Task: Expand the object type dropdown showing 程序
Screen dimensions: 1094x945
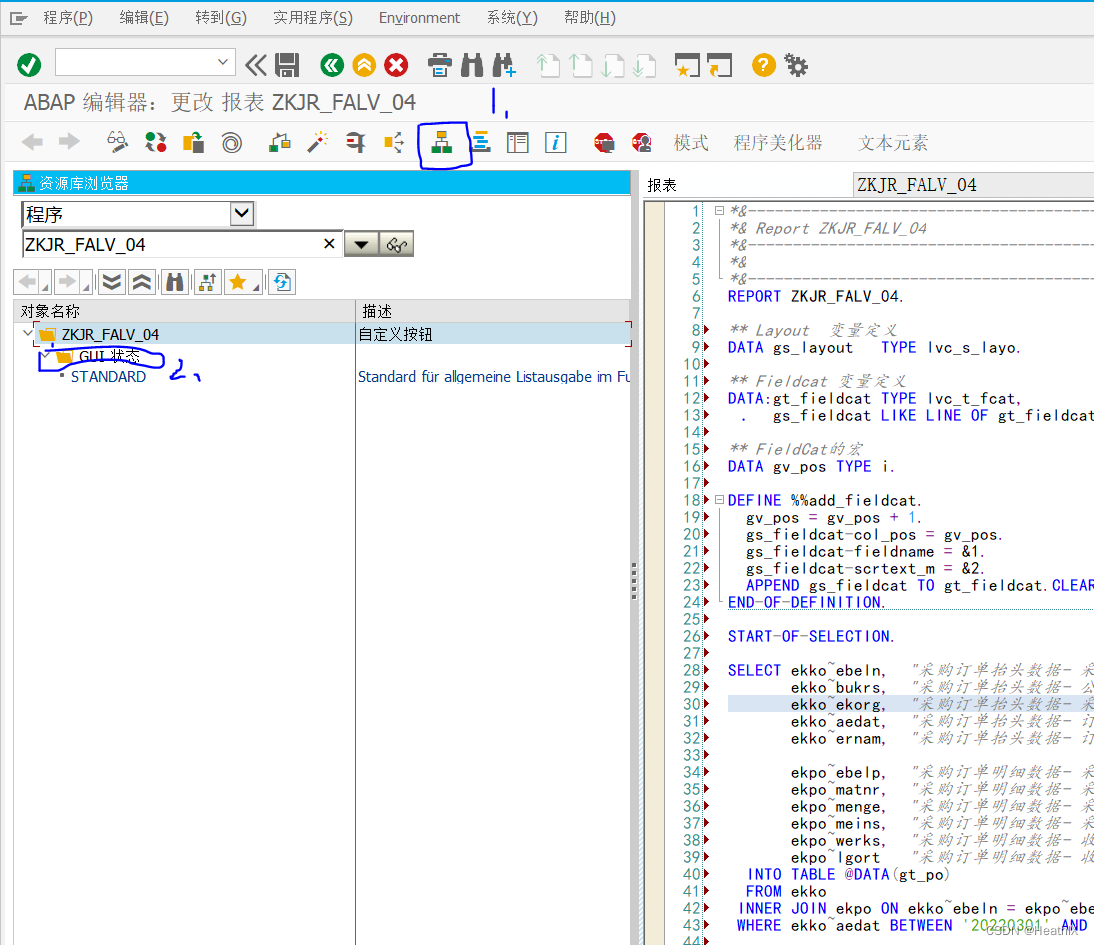Action: click(x=240, y=213)
